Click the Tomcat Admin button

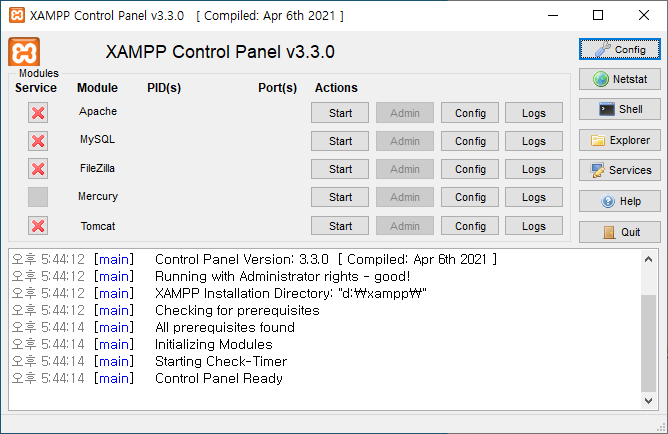[x=405, y=226]
